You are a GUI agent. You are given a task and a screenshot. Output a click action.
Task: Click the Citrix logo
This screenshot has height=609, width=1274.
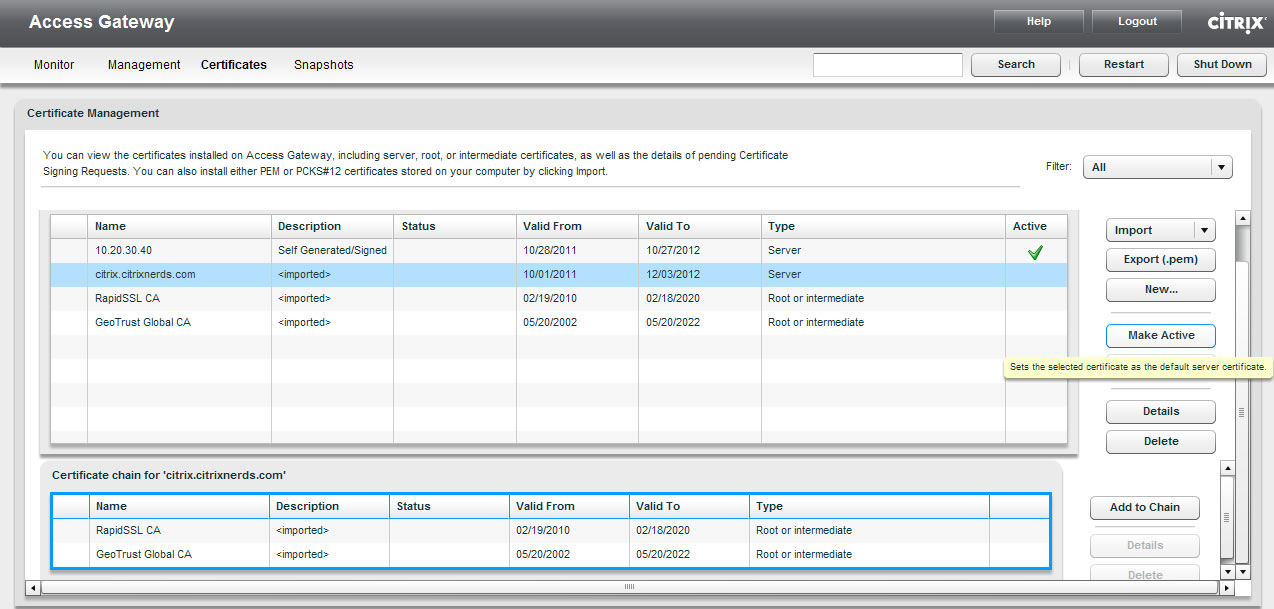[x=1237, y=22]
